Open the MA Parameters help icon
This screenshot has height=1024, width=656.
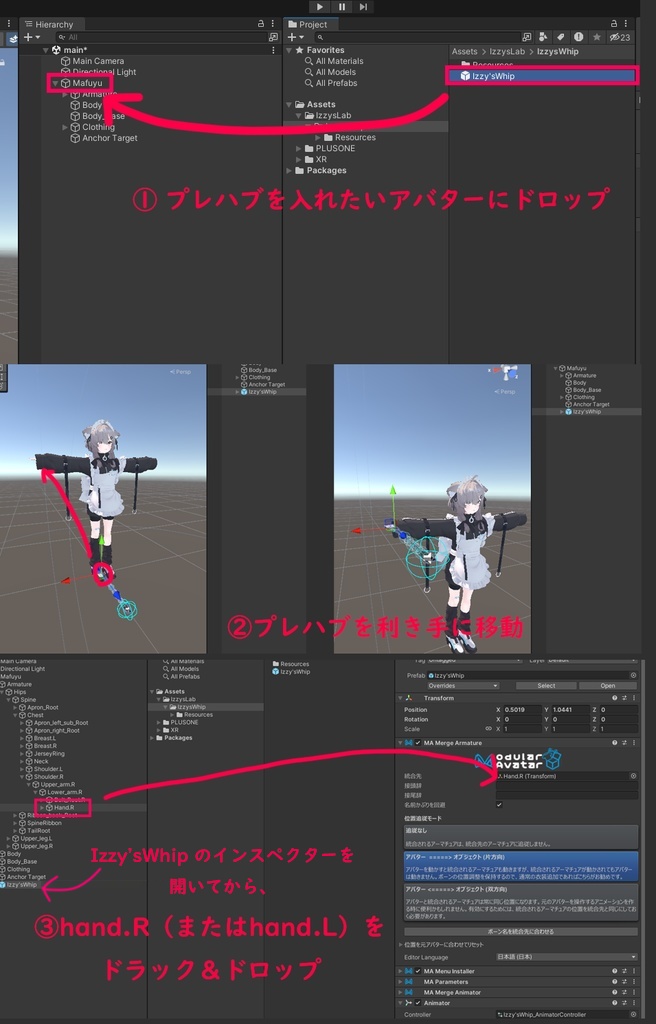tap(614, 982)
